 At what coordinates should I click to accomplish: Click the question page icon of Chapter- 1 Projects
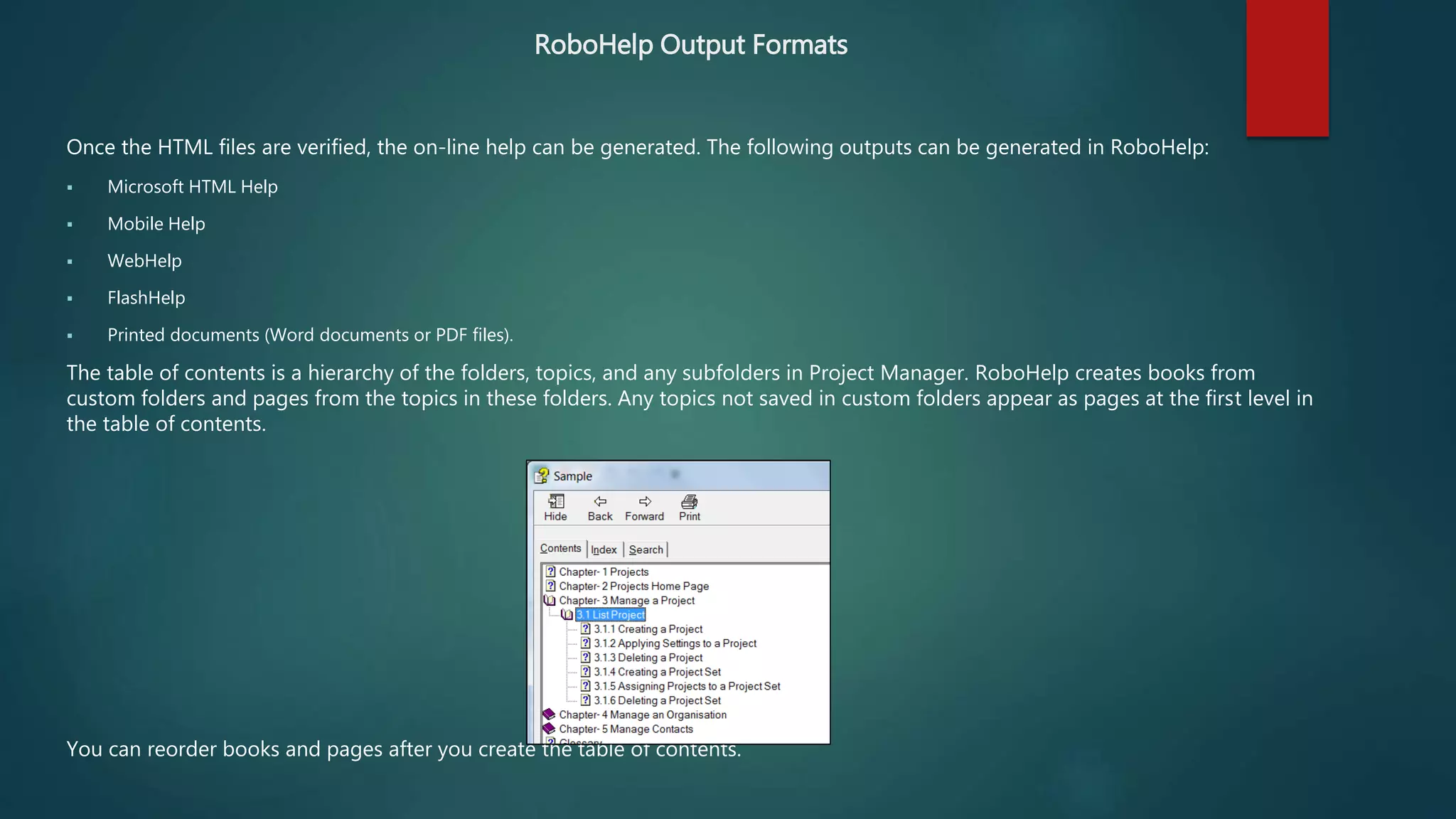point(550,571)
